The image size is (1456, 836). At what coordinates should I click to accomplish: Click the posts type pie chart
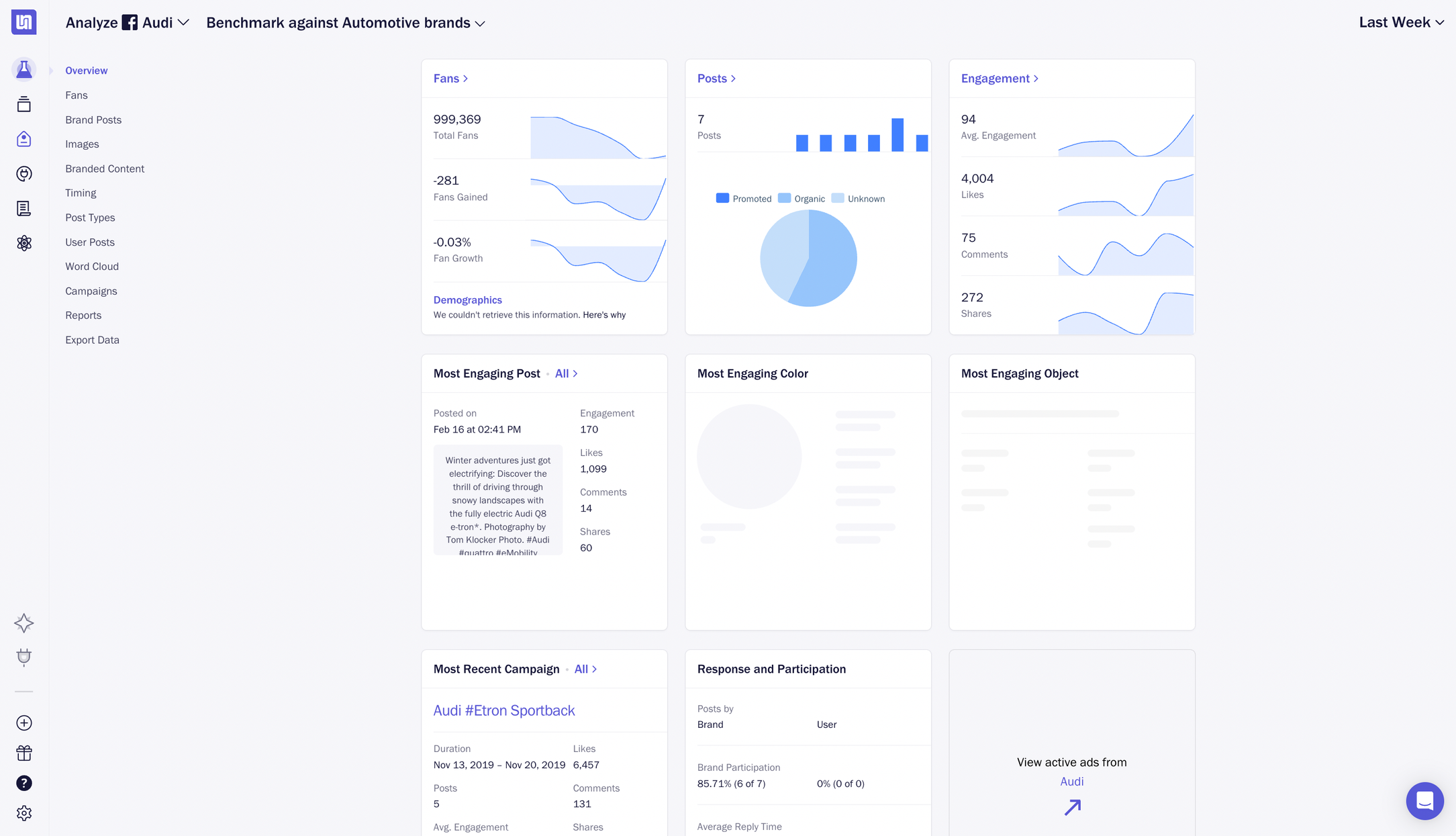coord(808,259)
